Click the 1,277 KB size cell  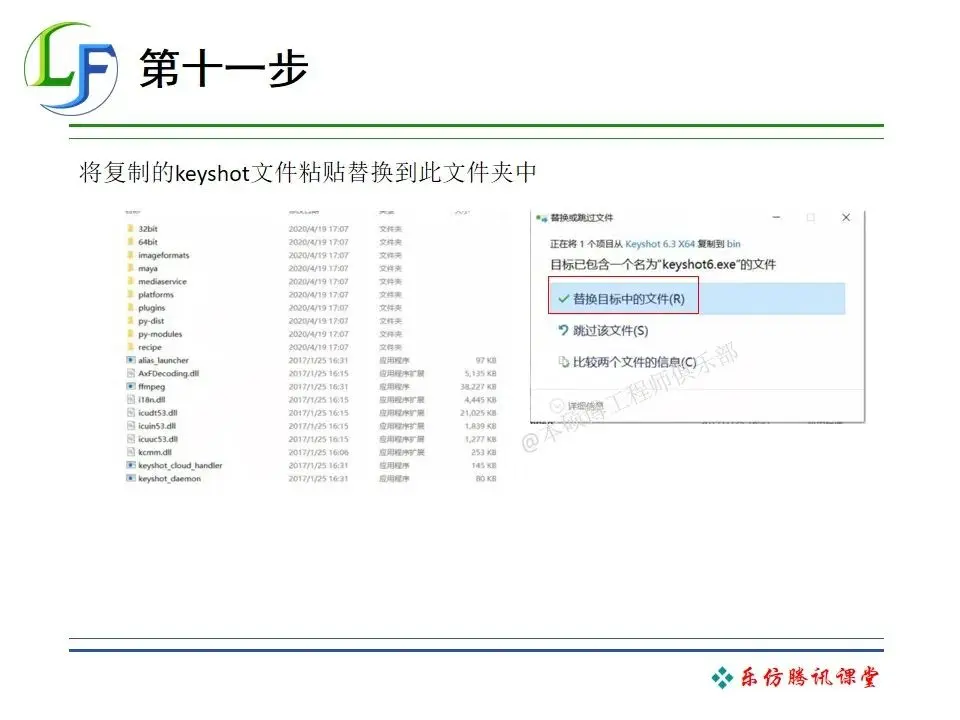click(480, 440)
